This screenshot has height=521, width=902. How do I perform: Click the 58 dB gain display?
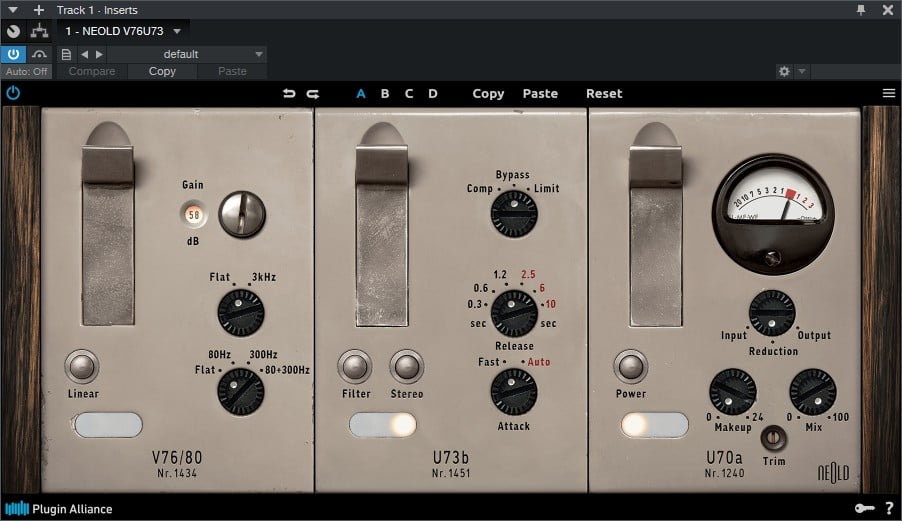click(194, 215)
